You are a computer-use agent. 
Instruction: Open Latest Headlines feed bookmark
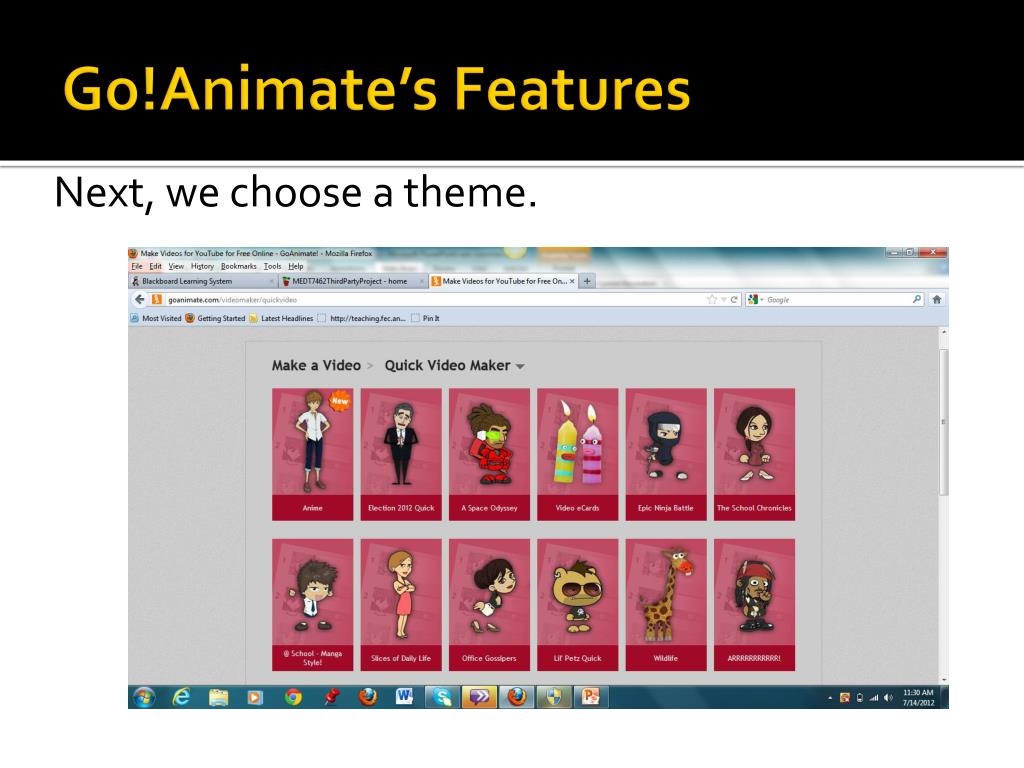(x=281, y=318)
